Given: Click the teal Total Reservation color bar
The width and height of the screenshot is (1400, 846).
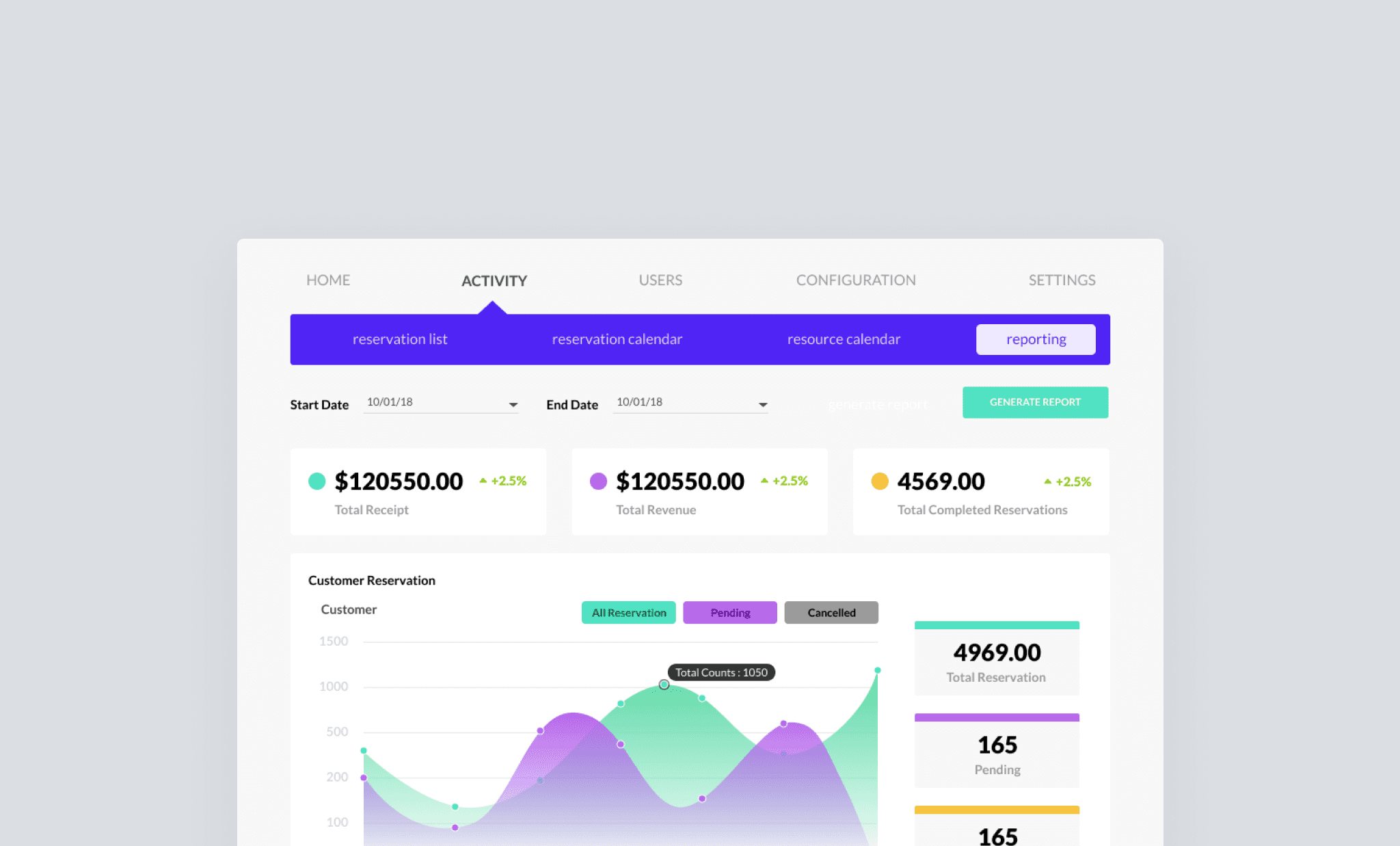Looking at the screenshot, I should point(996,625).
